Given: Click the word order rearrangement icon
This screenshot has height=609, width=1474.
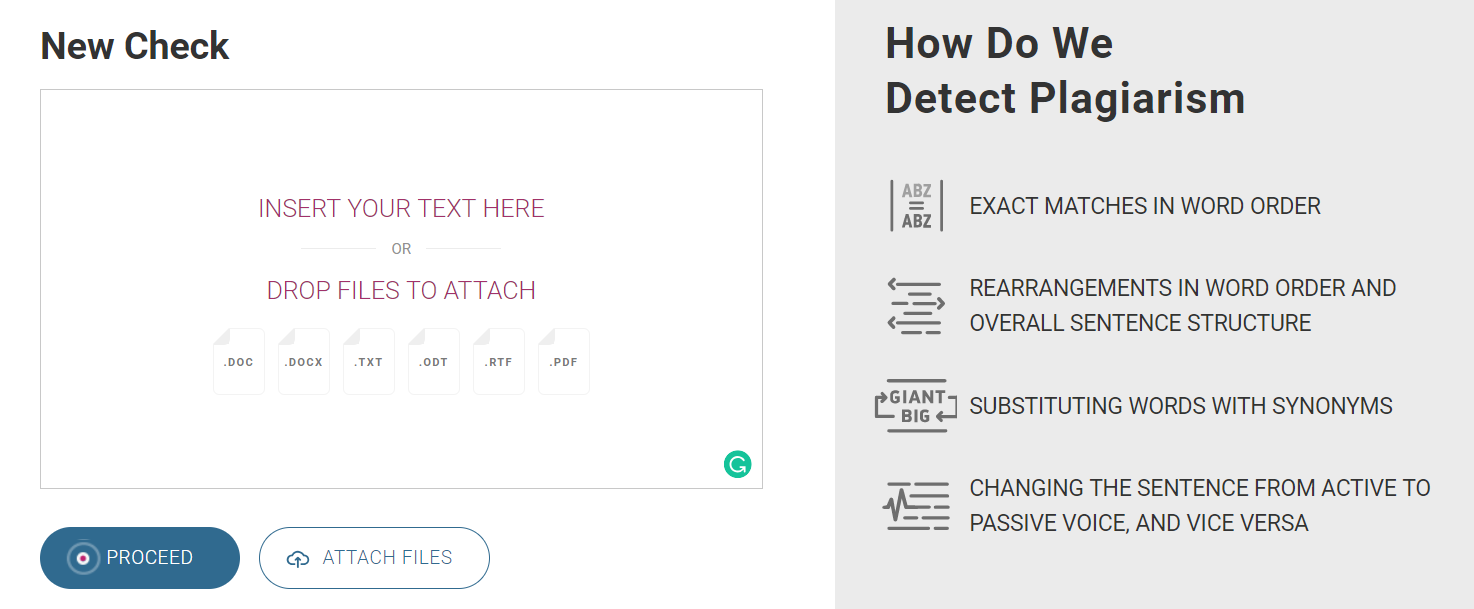Looking at the screenshot, I should [x=916, y=306].
